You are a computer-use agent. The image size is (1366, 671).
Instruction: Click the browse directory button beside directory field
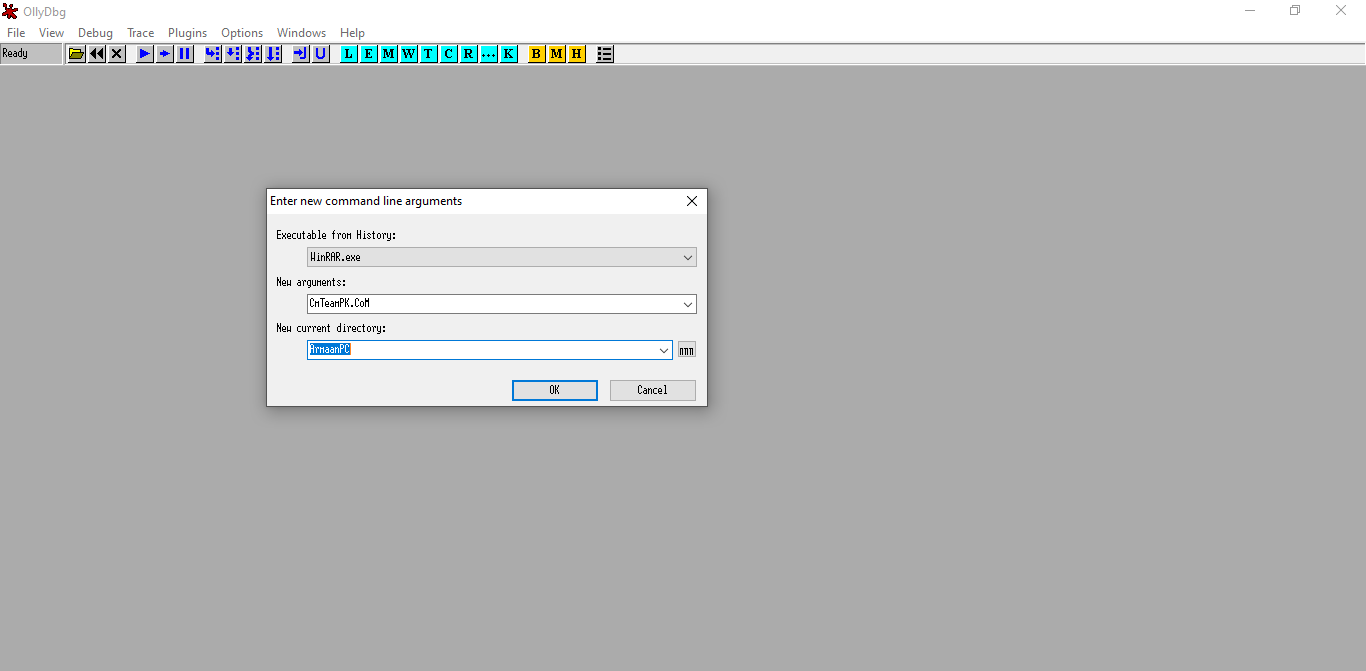tap(687, 350)
